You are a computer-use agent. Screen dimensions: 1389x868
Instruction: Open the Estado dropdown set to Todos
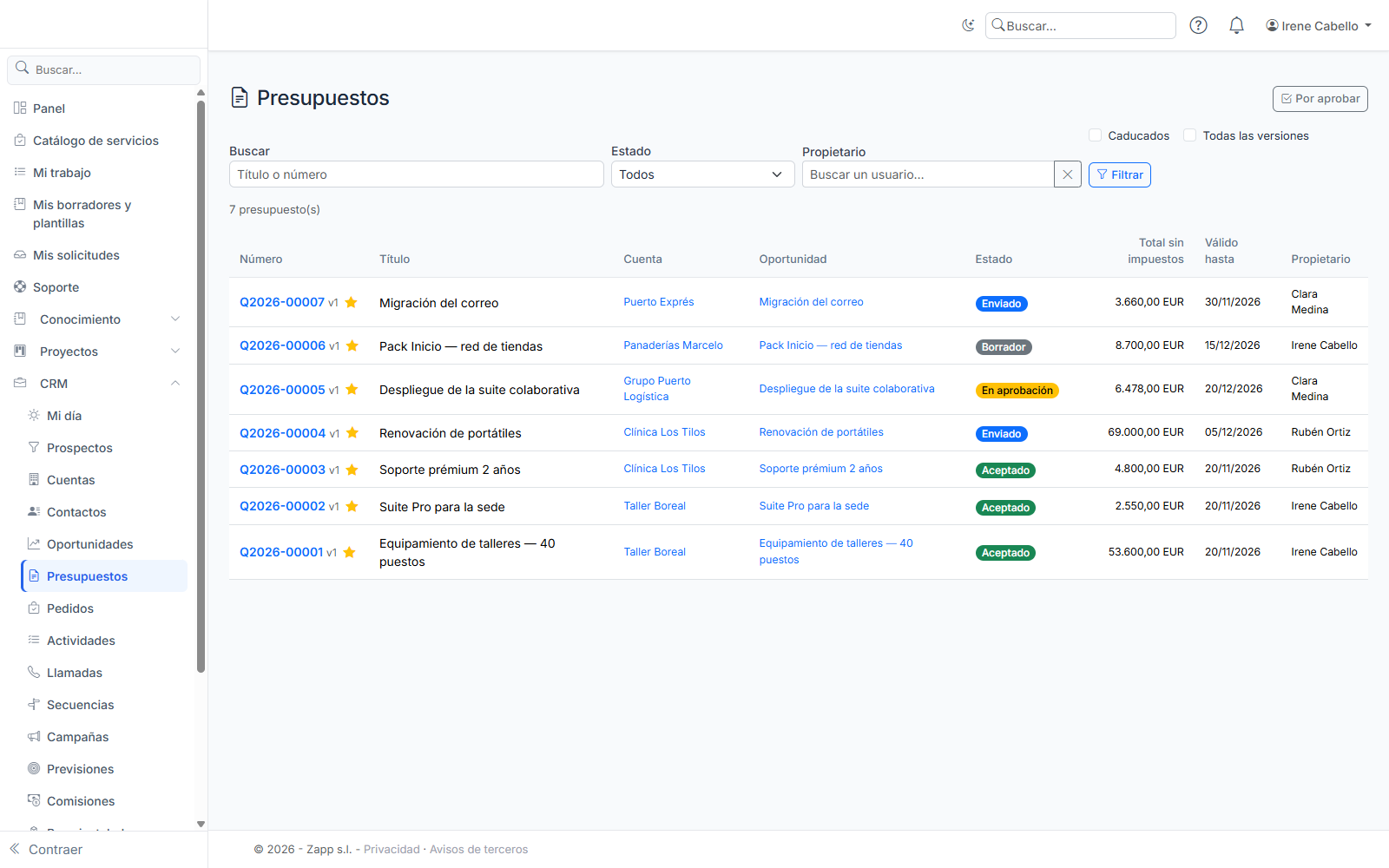pos(702,174)
